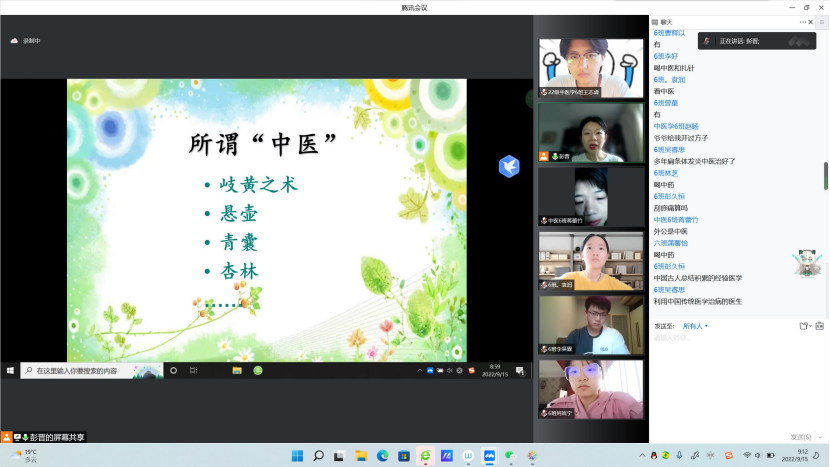
Task: Click the chat history calendar icon
Action: [819, 326]
